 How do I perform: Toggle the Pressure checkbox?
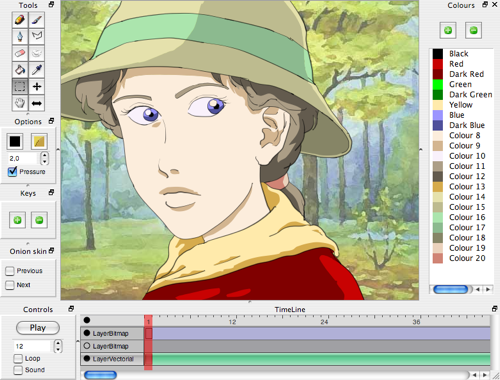point(12,172)
